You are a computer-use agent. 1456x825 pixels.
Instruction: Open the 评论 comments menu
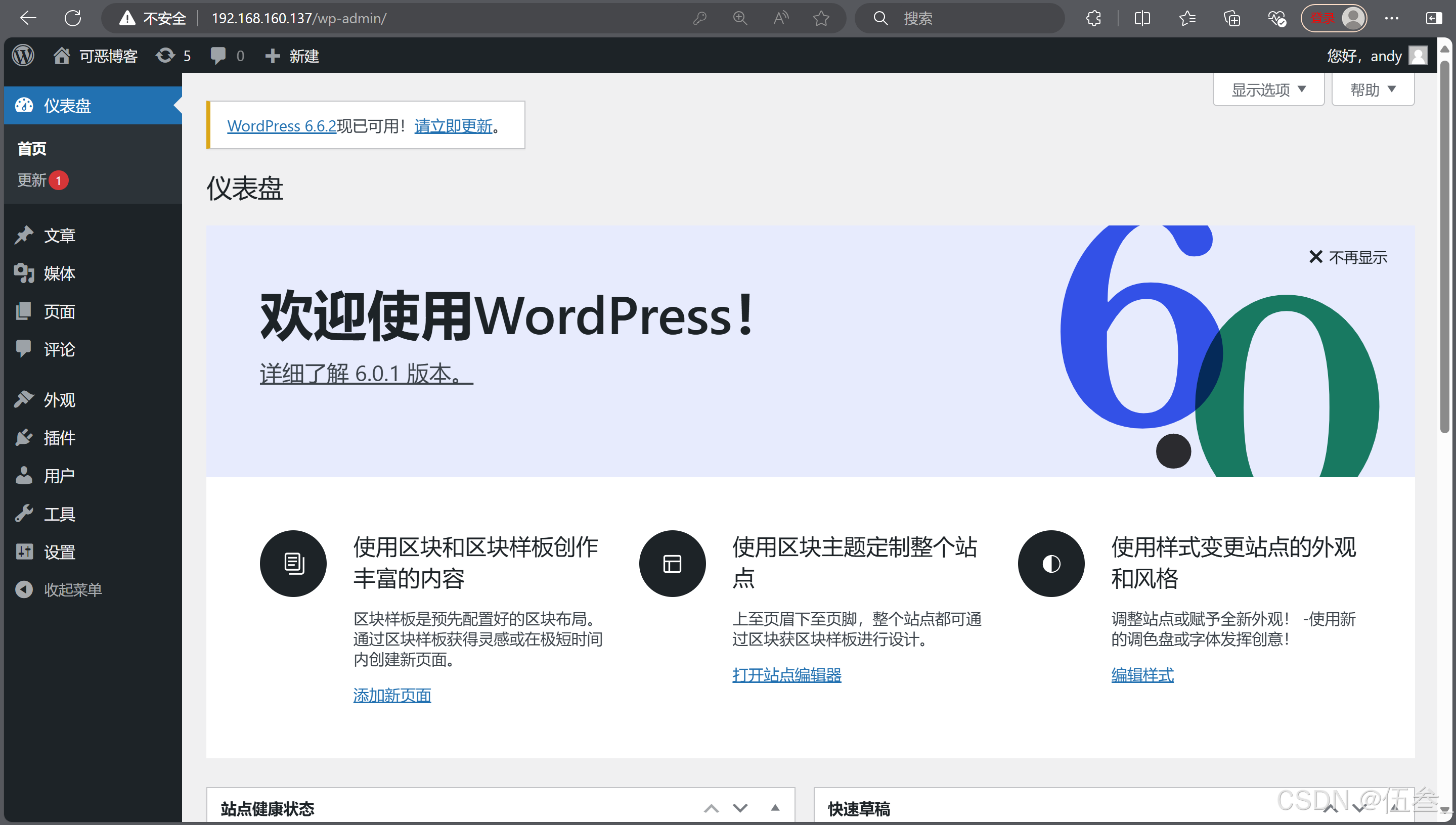point(93,349)
